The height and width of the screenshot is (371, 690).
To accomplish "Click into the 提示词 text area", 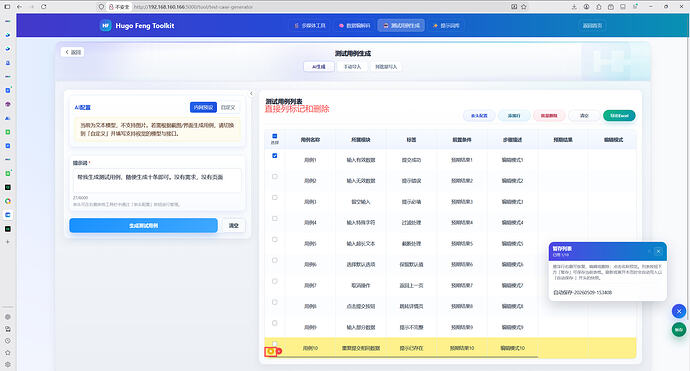I will (x=157, y=180).
